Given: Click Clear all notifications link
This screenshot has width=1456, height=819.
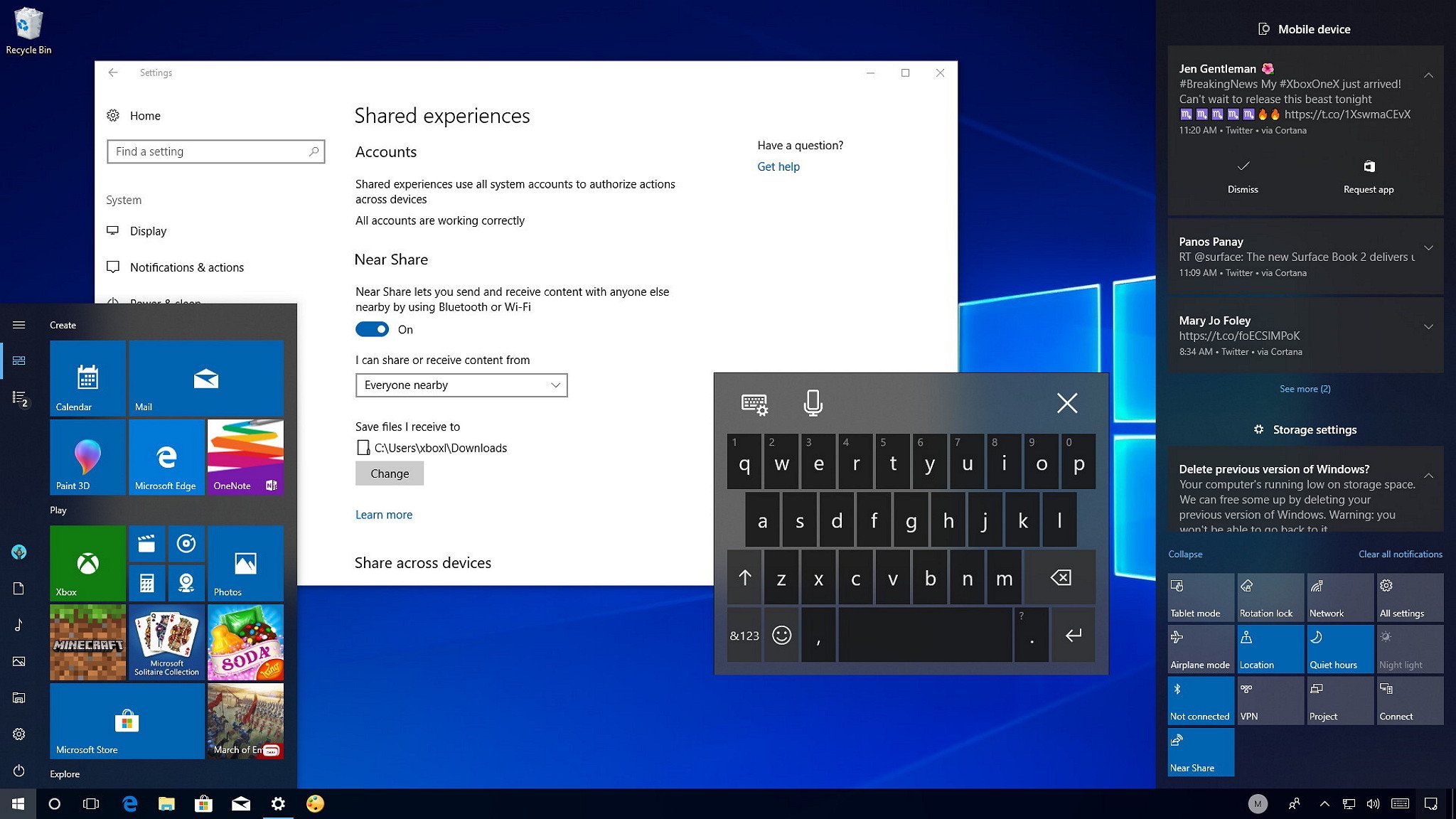Looking at the screenshot, I should (1400, 554).
